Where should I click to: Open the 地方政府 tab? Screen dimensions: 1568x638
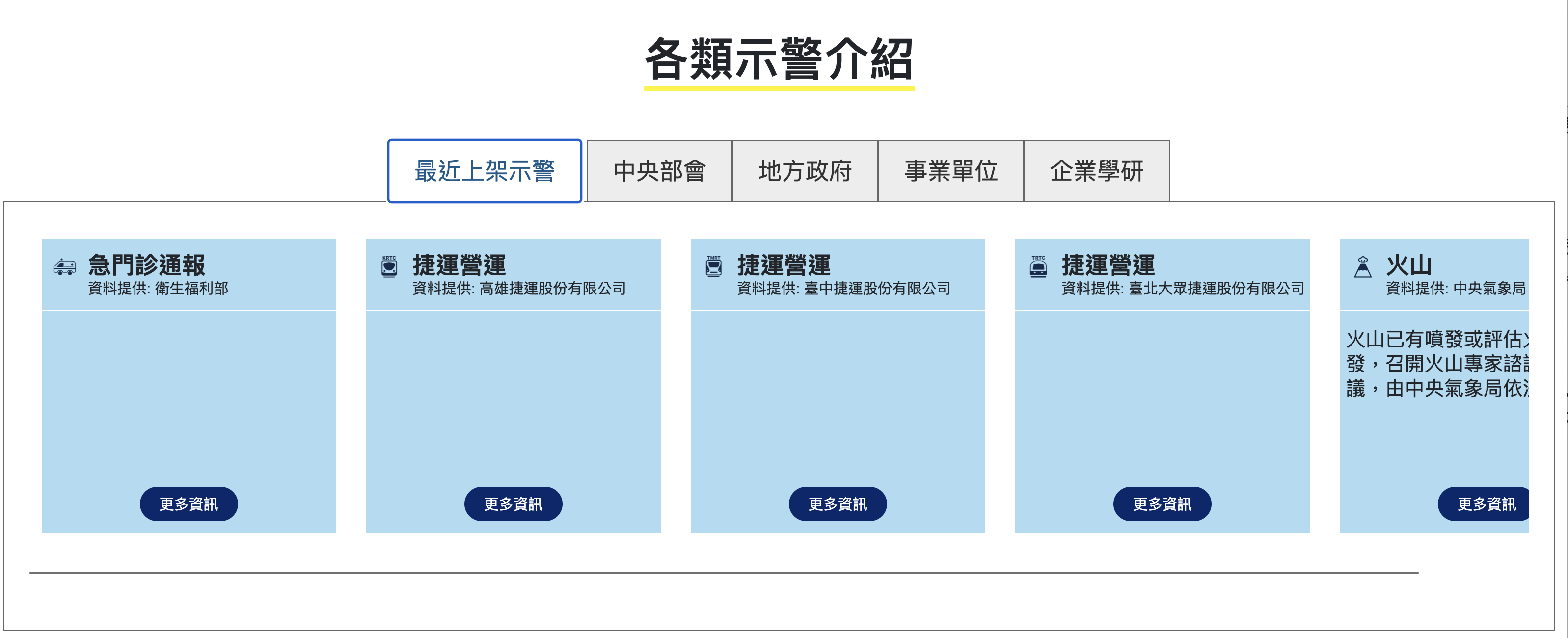pos(805,171)
